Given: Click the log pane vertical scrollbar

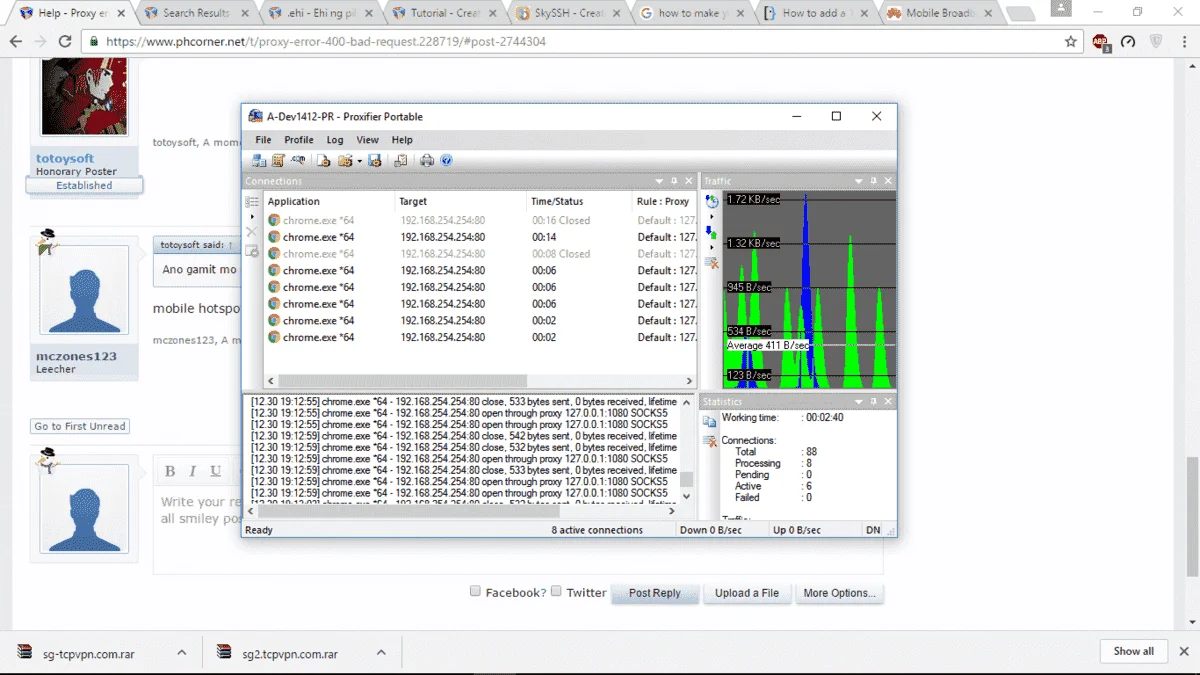Looking at the screenshot, I should pyautogui.click(x=686, y=447).
